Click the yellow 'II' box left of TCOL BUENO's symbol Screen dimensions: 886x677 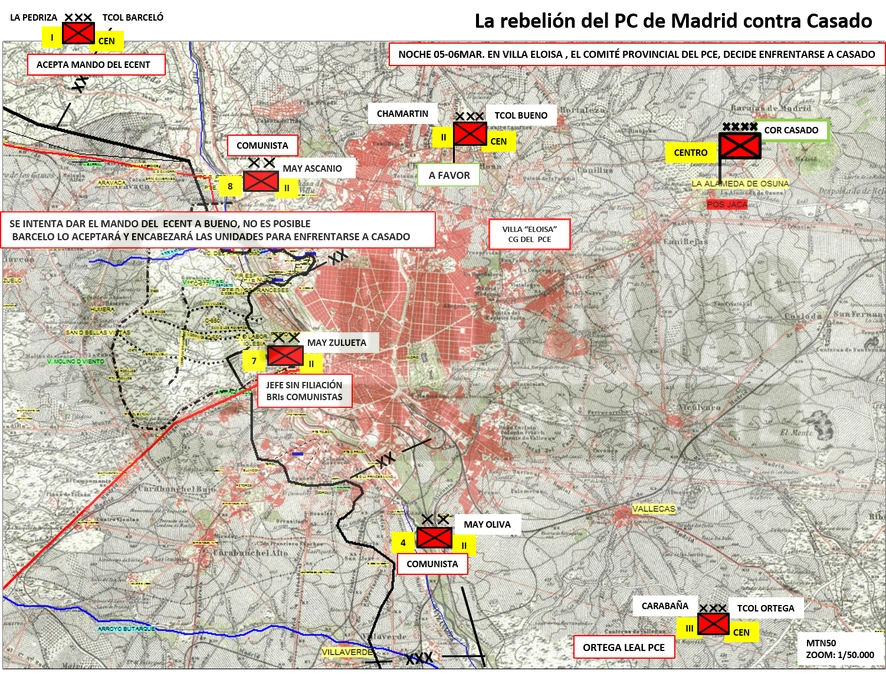(x=444, y=137)
